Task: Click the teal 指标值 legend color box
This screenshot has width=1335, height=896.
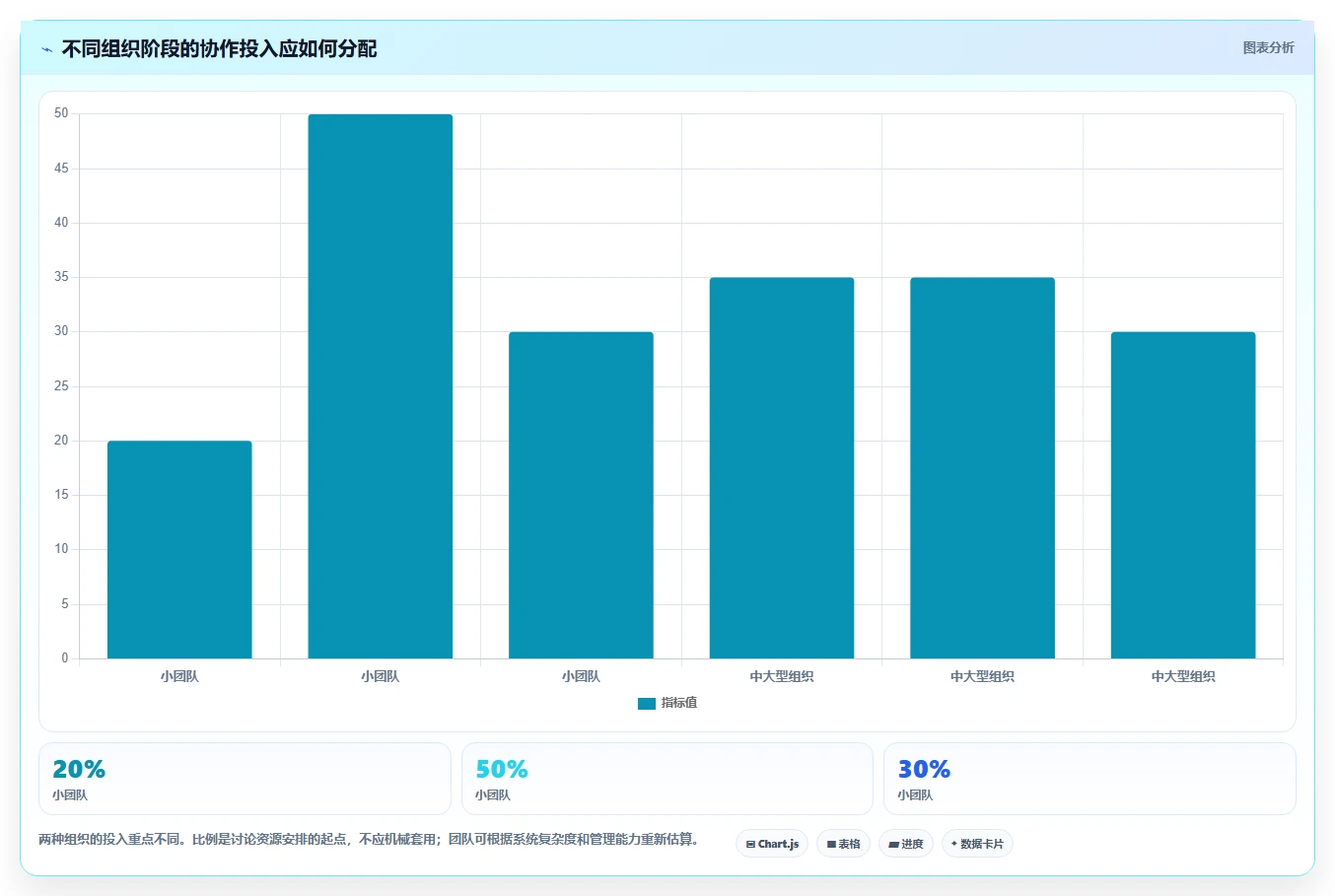Action: tap(647, 703)
